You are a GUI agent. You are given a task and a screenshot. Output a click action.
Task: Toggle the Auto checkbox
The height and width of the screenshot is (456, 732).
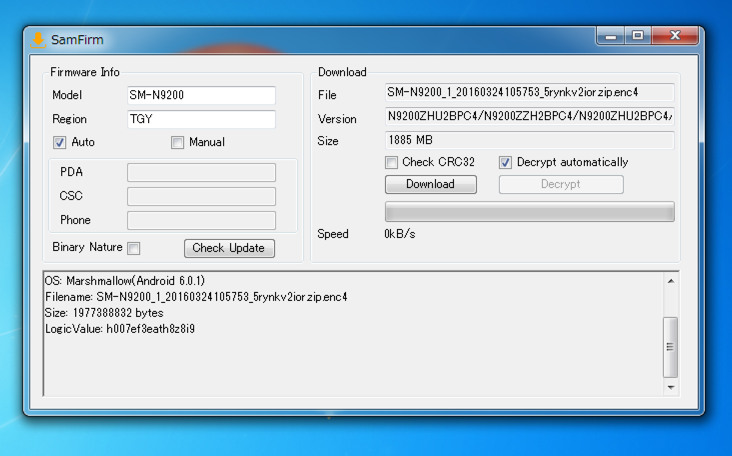click(x=59, y=142)
